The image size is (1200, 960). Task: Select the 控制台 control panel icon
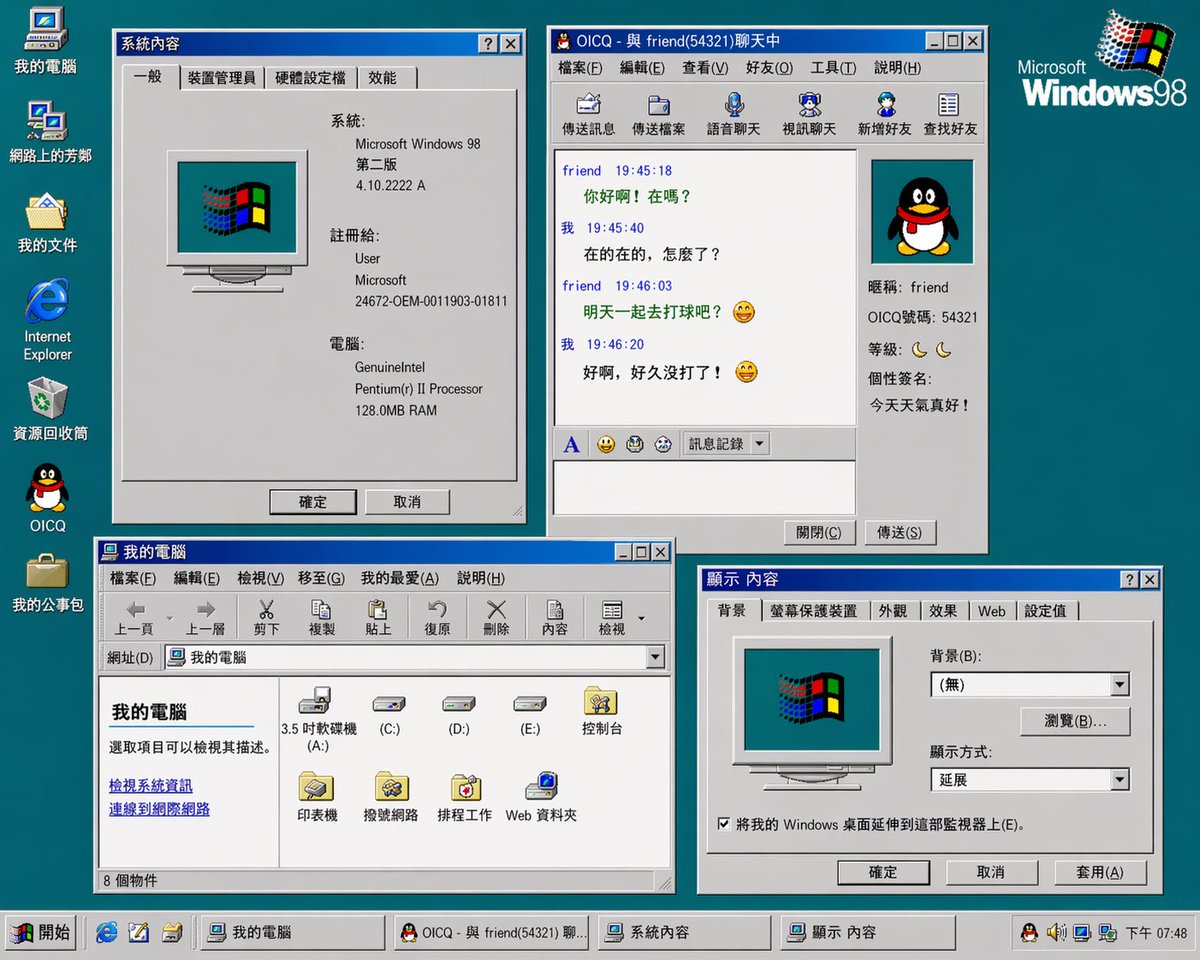coord(601,711)
